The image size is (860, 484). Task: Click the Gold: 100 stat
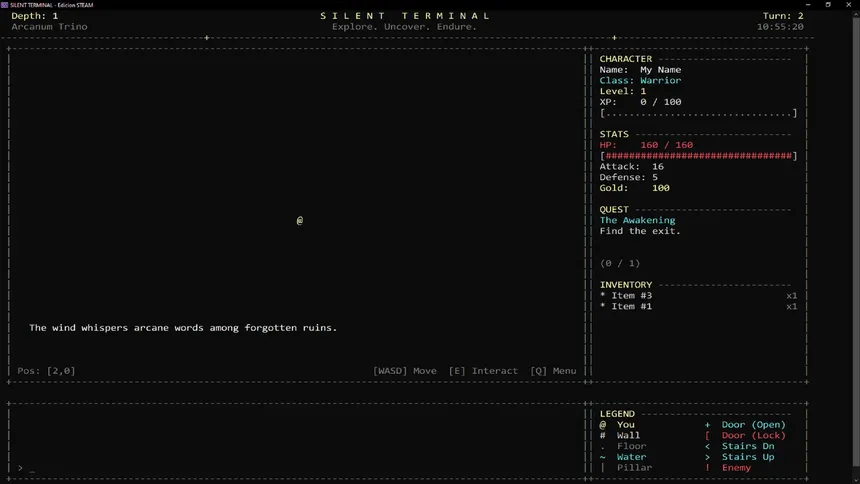(635, 188)
